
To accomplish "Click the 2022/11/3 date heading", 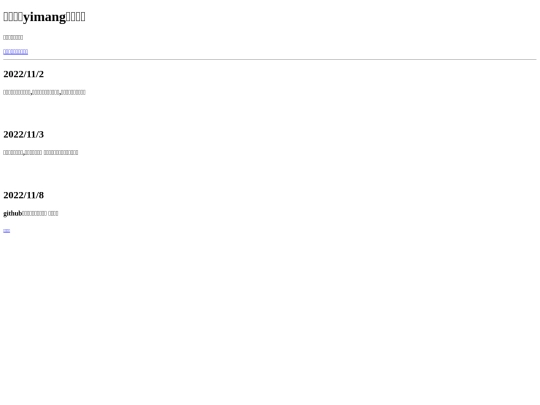I will click(23, 134).
